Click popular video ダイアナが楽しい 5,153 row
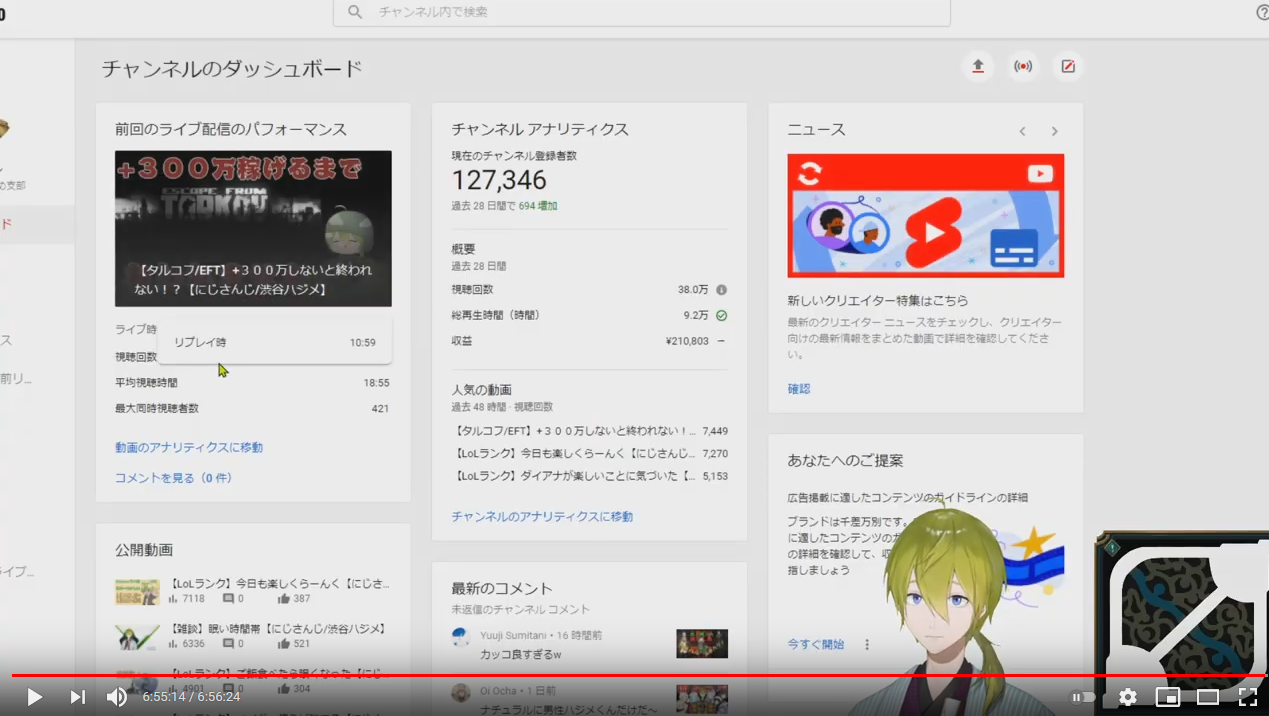This screenshot has height=716, width=1269. [589, 477]
